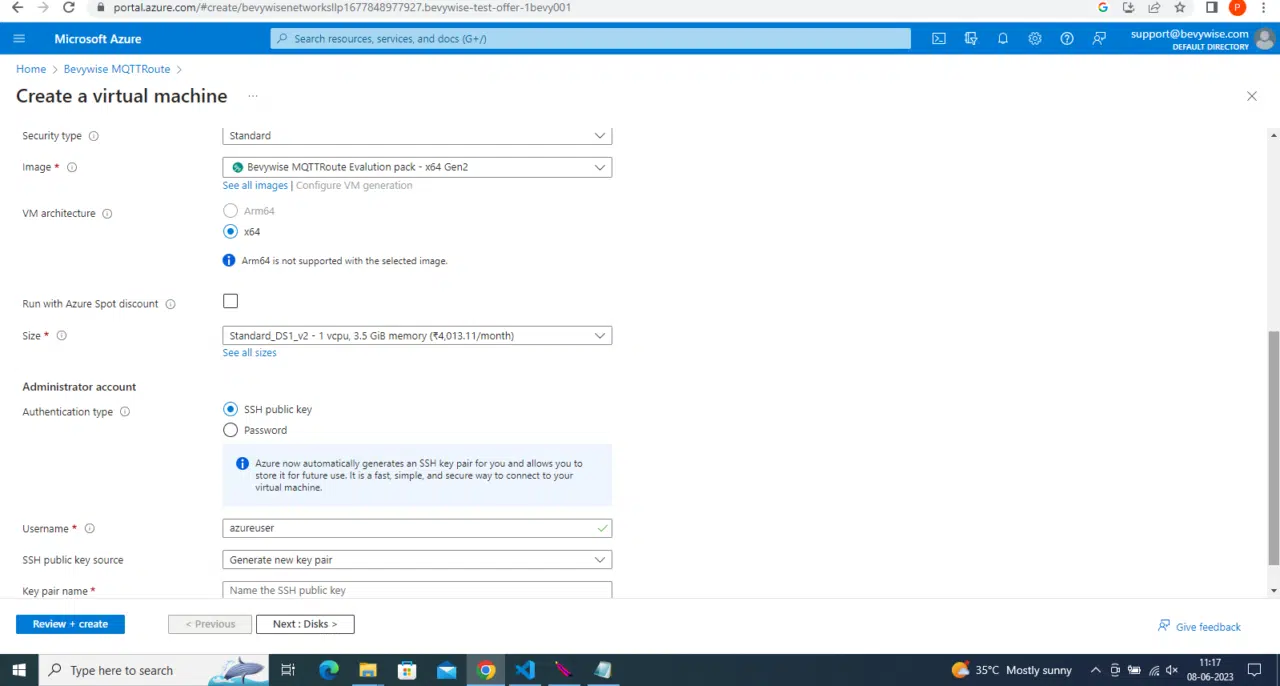Open the Help question mark

point(1067,39)
